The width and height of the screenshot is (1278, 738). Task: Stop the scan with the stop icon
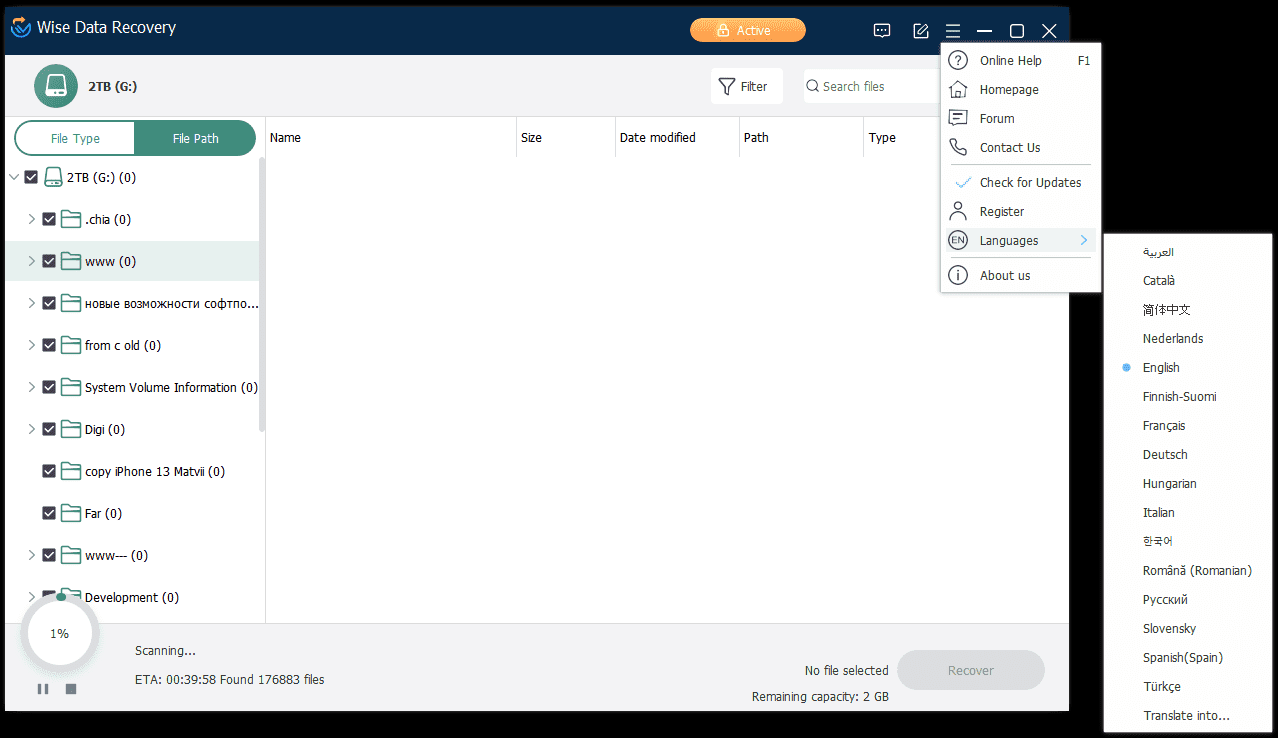(x=71, y=689)
